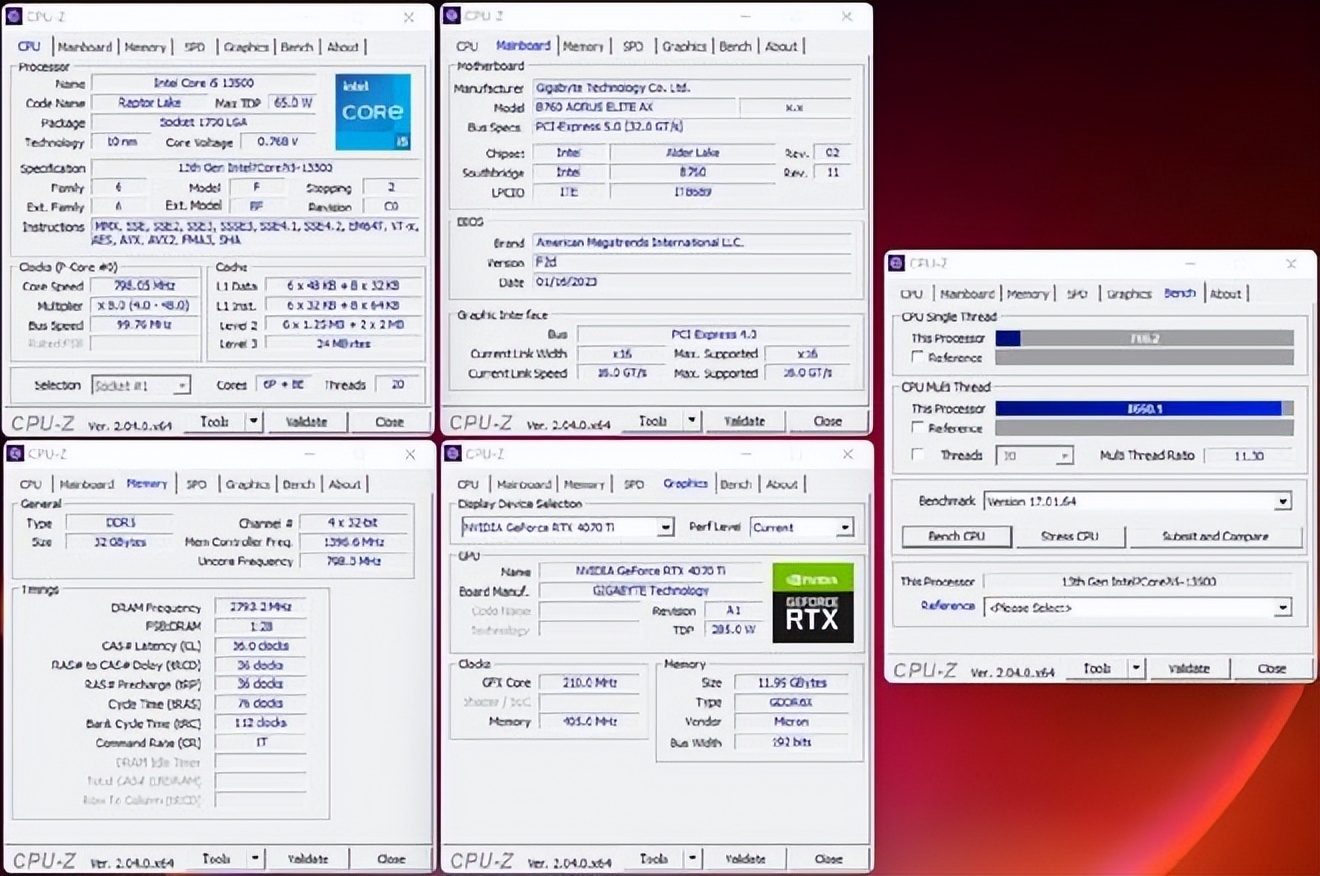Click the single thread This Processor score bar
Screen dimensions: 1320x876
(1144, 339)
